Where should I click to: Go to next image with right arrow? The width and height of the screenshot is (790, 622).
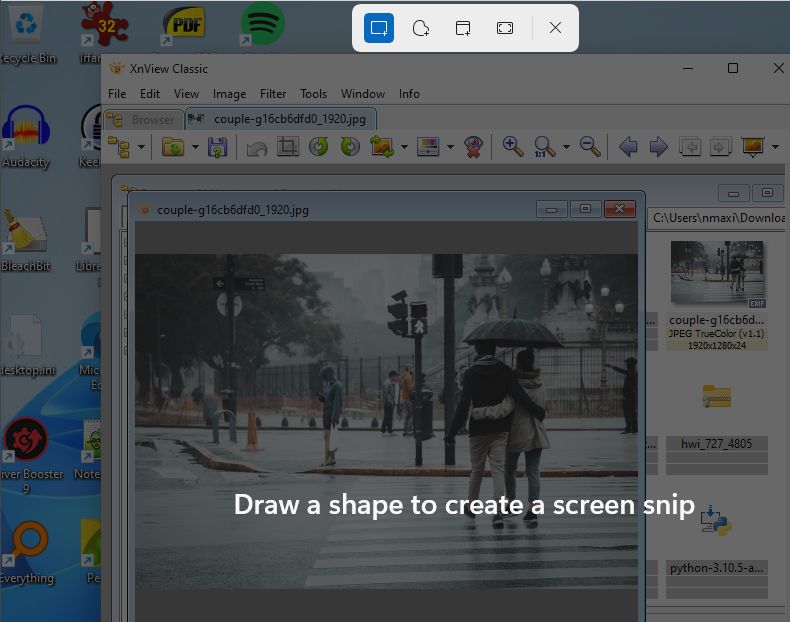click(x=659, y=147)
